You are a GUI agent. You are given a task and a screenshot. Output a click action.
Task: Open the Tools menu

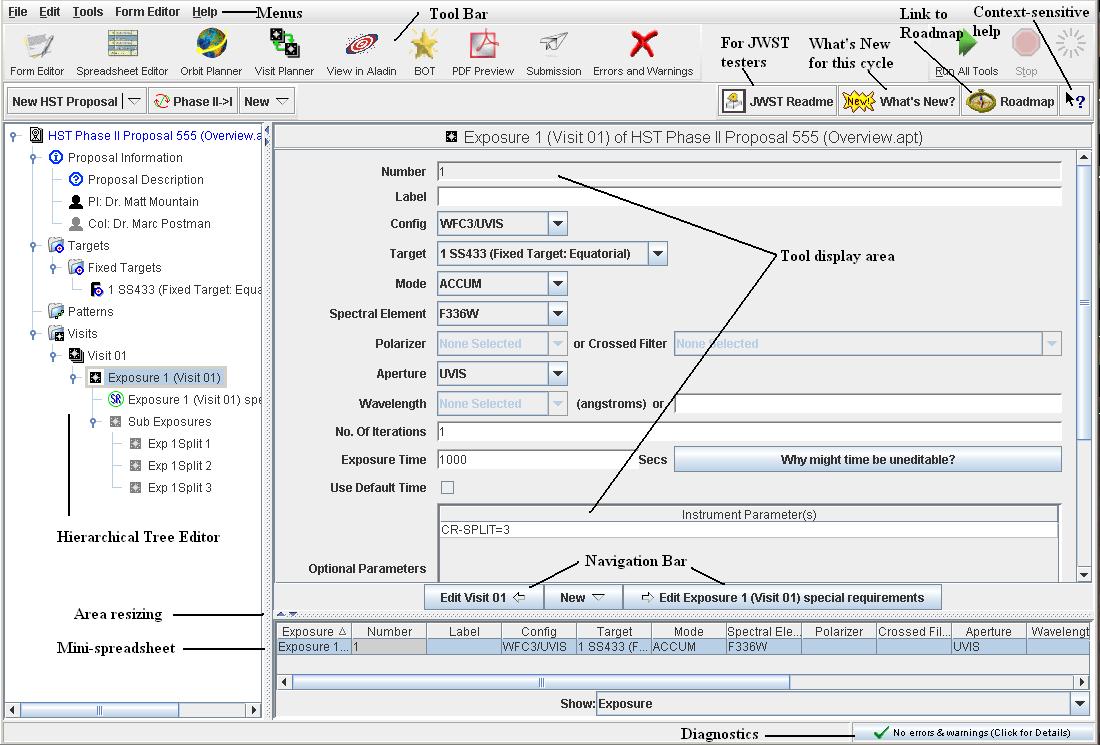tap(87, 12)
